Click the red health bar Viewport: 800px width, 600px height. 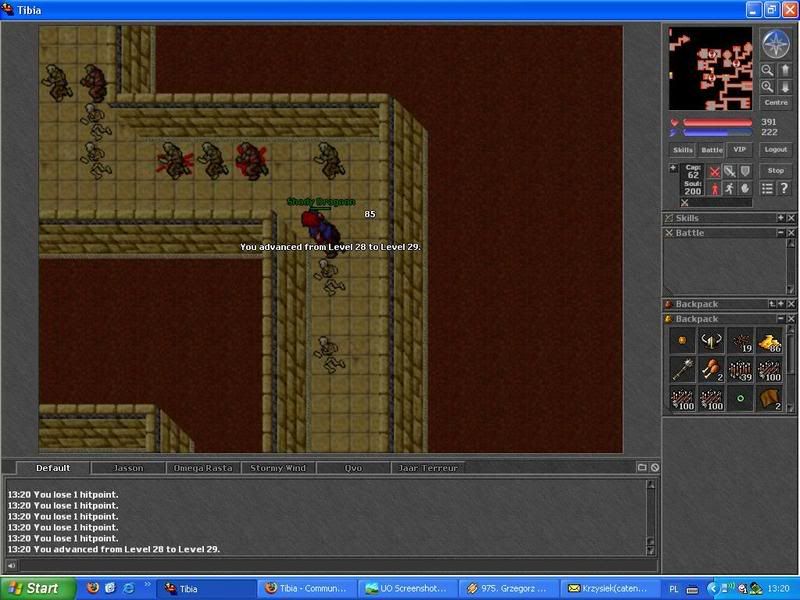coord(717,122)
